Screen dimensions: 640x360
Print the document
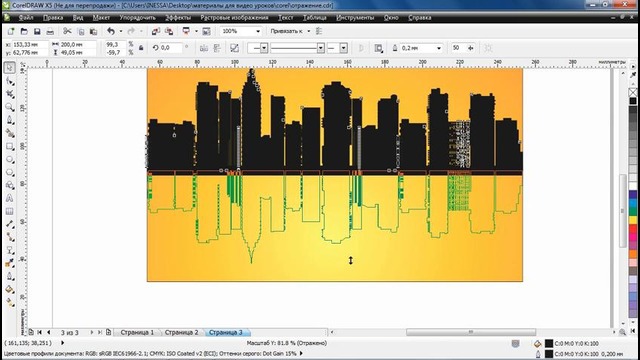click(x=50, y=31)
